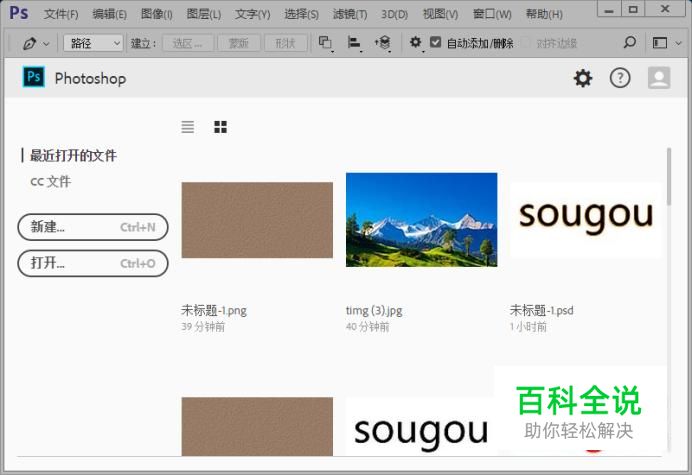Click the timg (3).jpg file name
This screenshot has height=475, width=692.
(x=374, y=310)
